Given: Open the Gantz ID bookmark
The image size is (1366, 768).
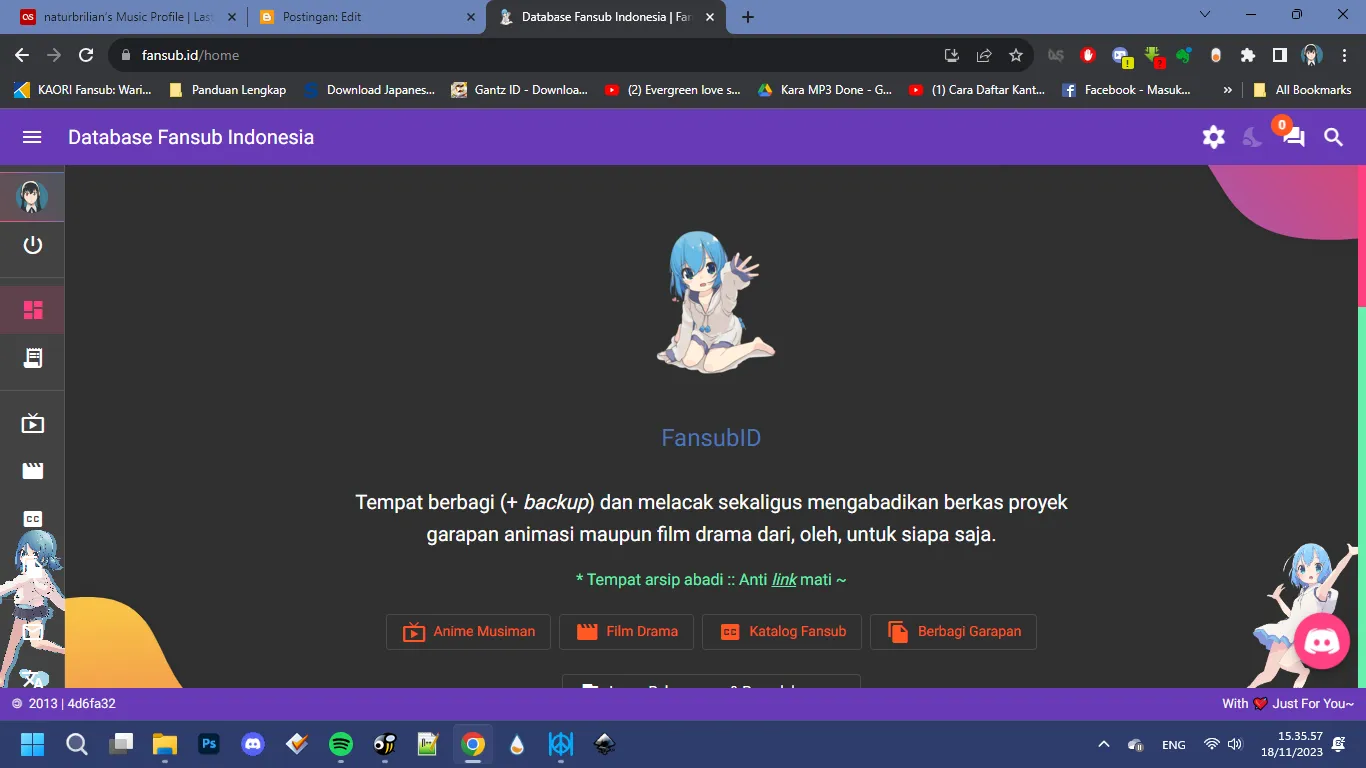Looking at the screenshot, I should [x=520, y=90].
